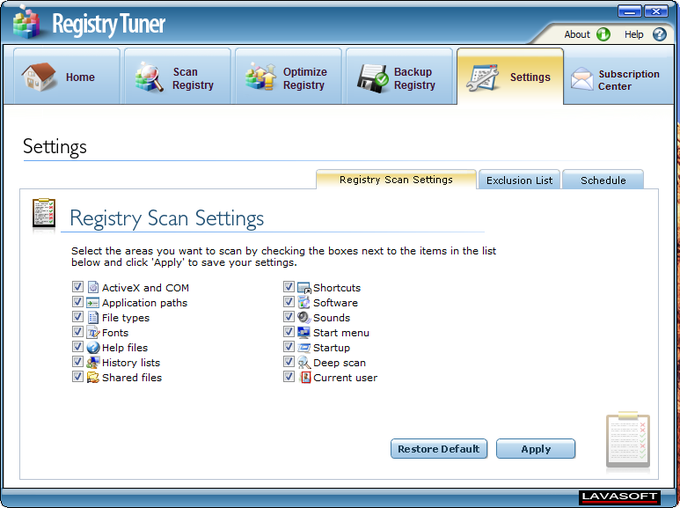This screenshot has height=508, width=680.
Task: Toggle the Startup checkbox
Action: pos(289,347)
